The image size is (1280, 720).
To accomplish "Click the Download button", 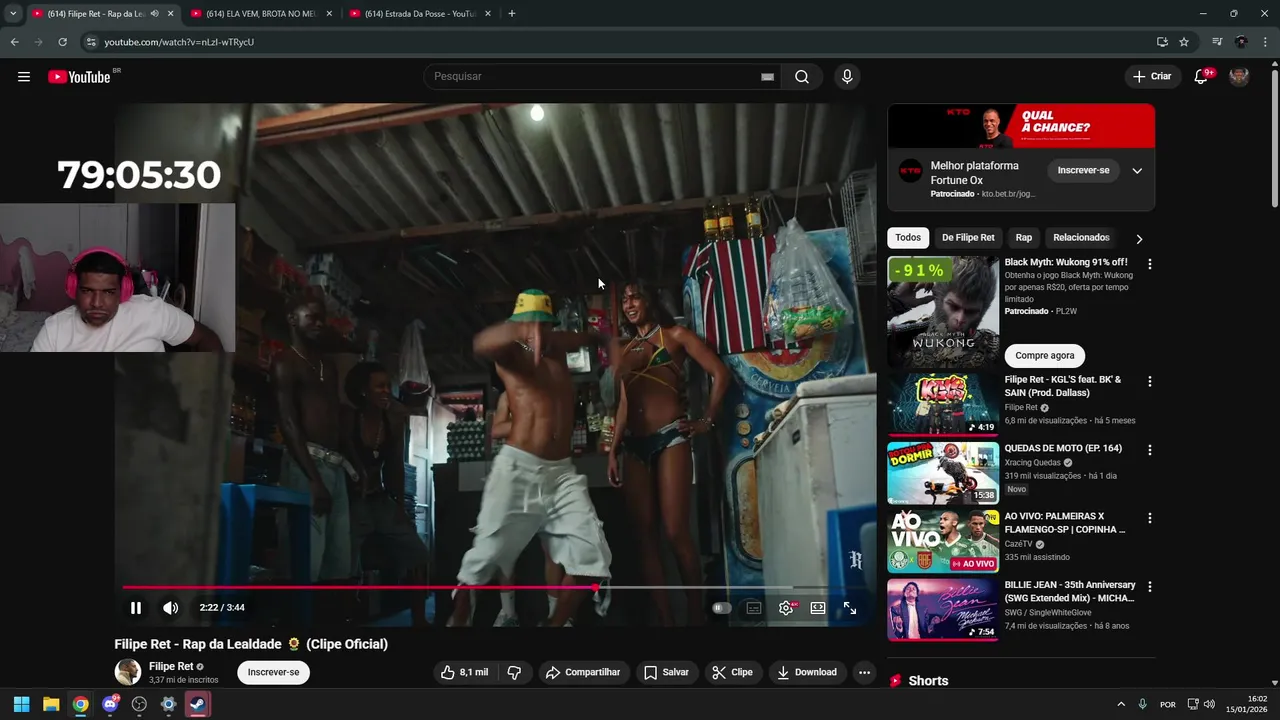I will pos(807,672).
